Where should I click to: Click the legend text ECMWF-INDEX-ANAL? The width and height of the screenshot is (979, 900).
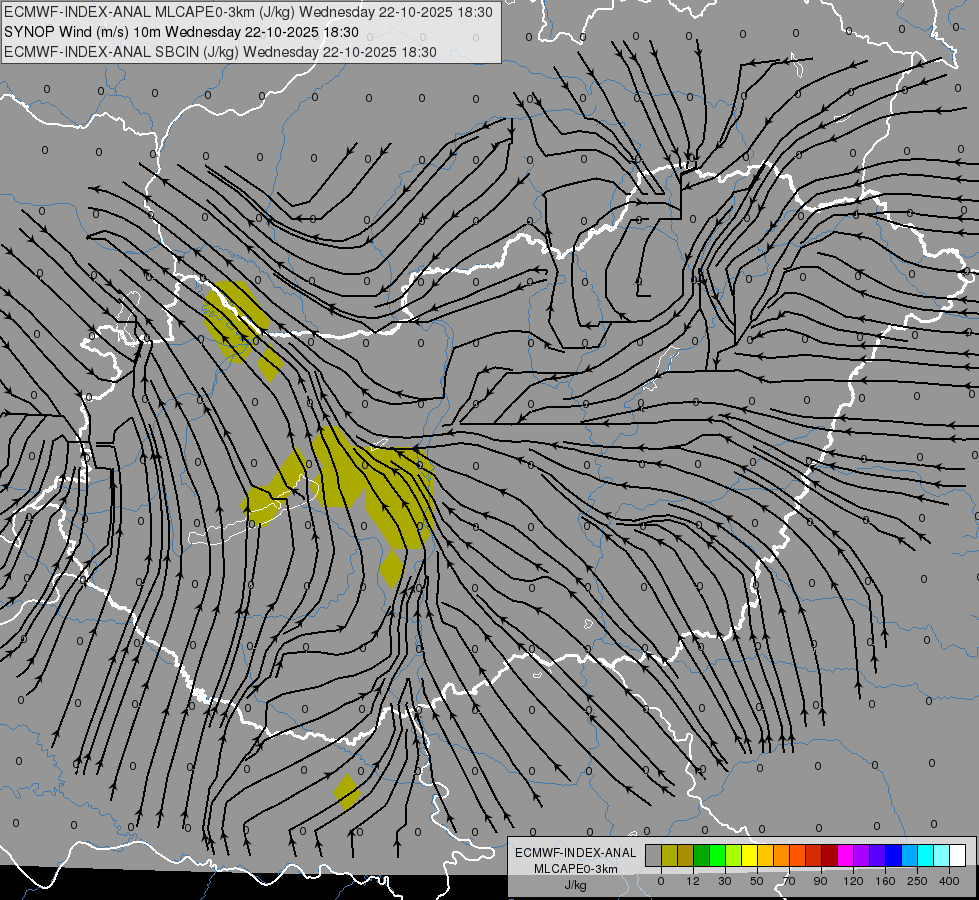(x=576, y=853)
